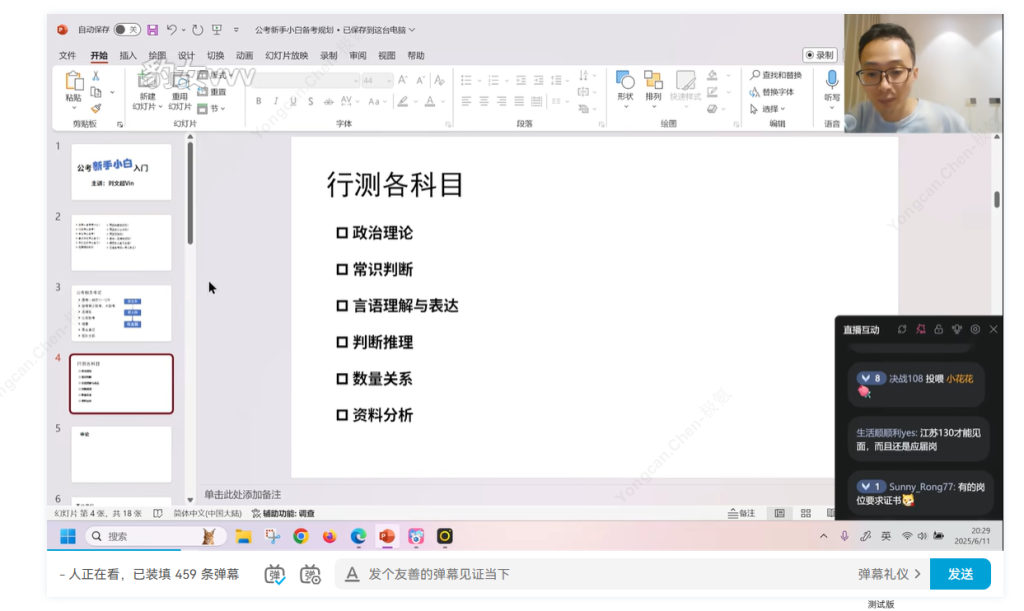The height and width of the screenshot is (611, 1024).
Task: Click the lock icon in 直播互动 panel
Action: pyautogui.click(x=938, y=329)
